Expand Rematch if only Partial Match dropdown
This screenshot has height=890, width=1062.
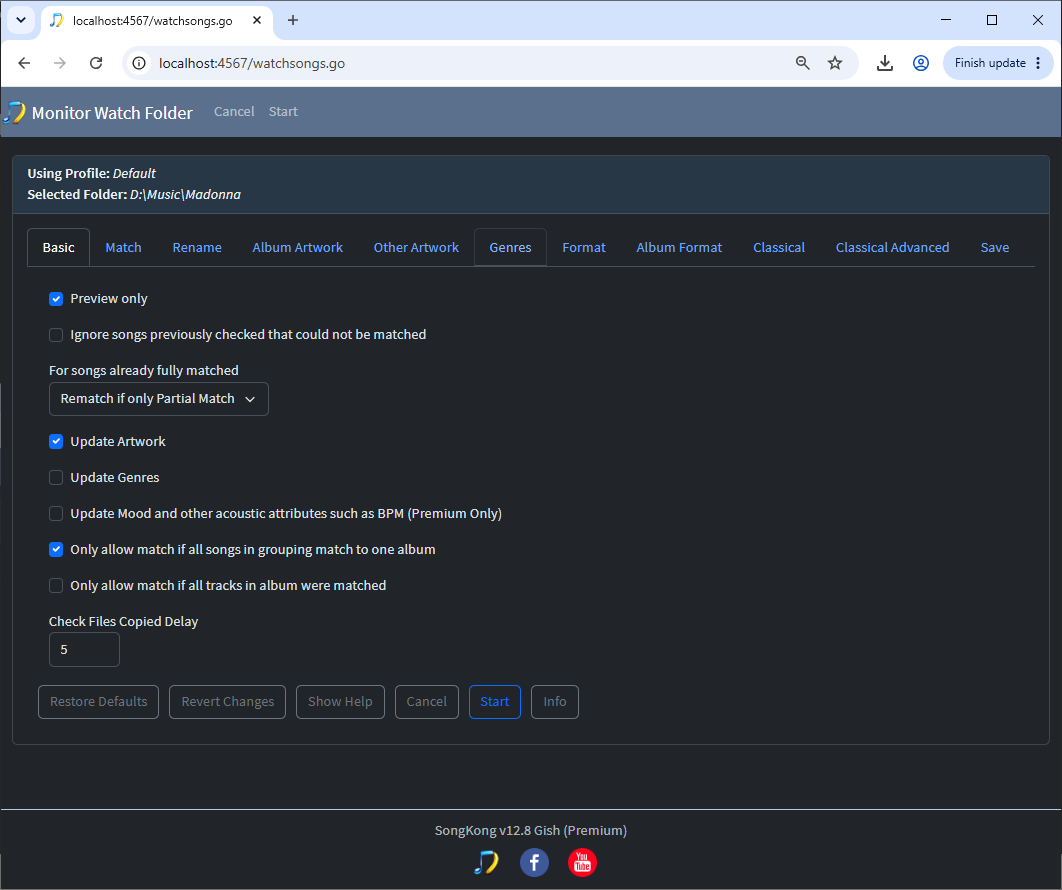tap(158, 399)
